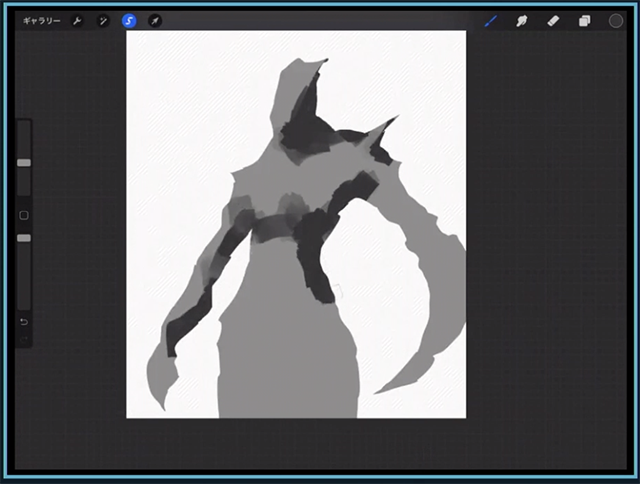Select the Eraser tool

(552, 21)
